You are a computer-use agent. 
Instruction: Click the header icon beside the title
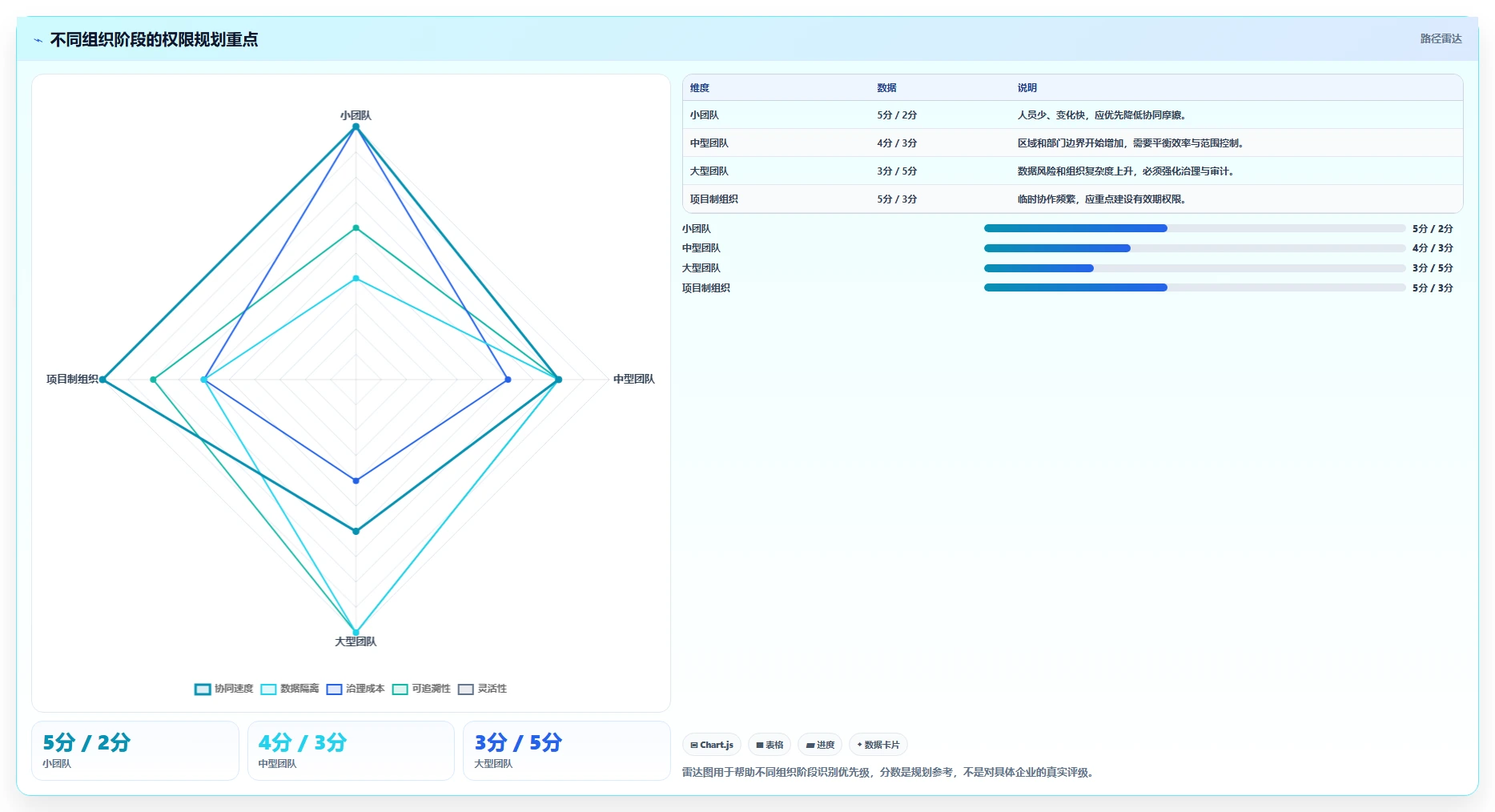point(38,40)
